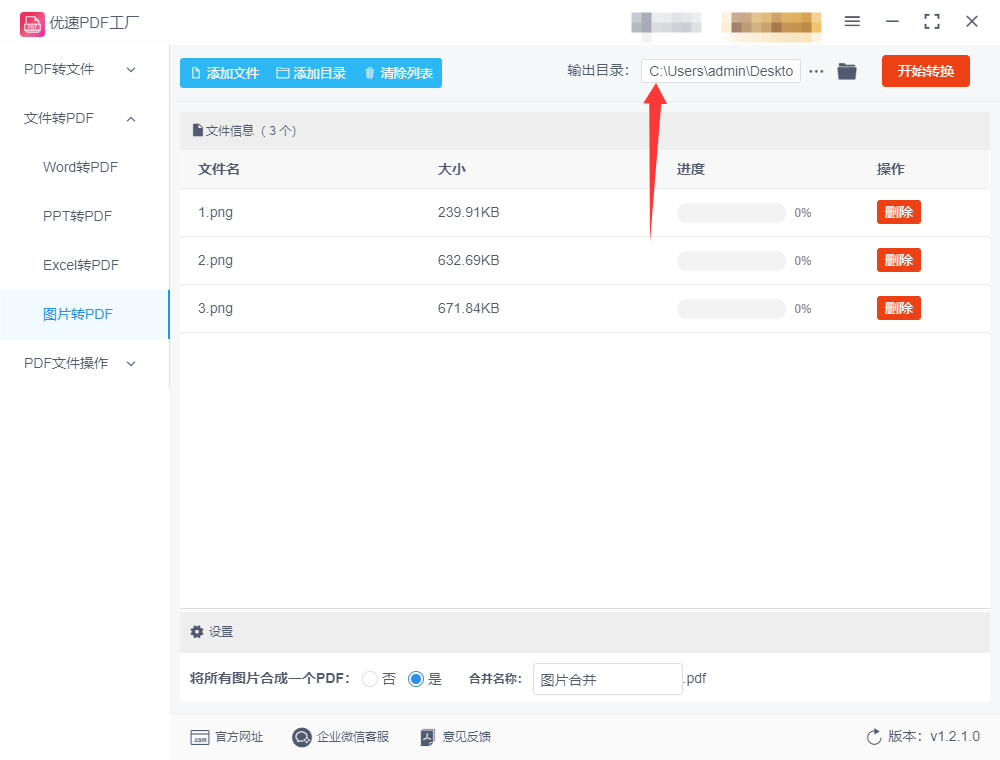Screen dimensions: 1000x760
Task: Click the 文件名 column header
Action: pyautogui.click(x=219, y=169)
